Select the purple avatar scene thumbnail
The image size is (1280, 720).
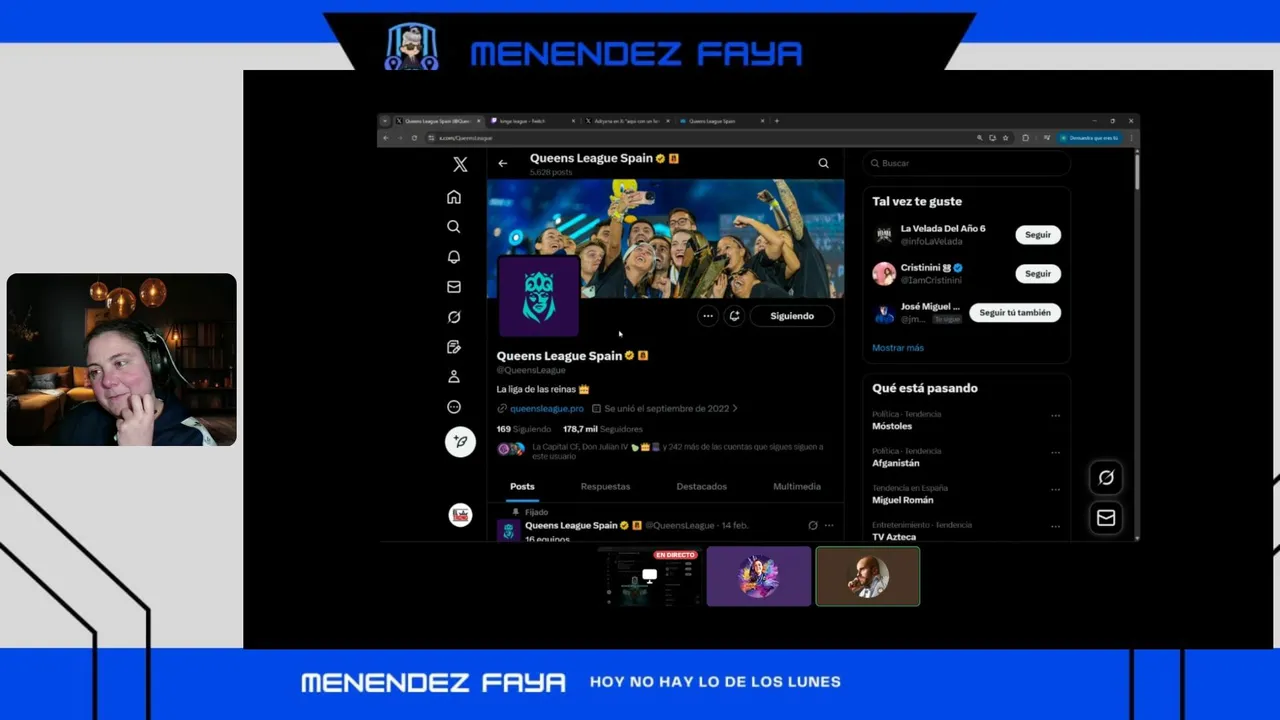click(x=759, y=576)
